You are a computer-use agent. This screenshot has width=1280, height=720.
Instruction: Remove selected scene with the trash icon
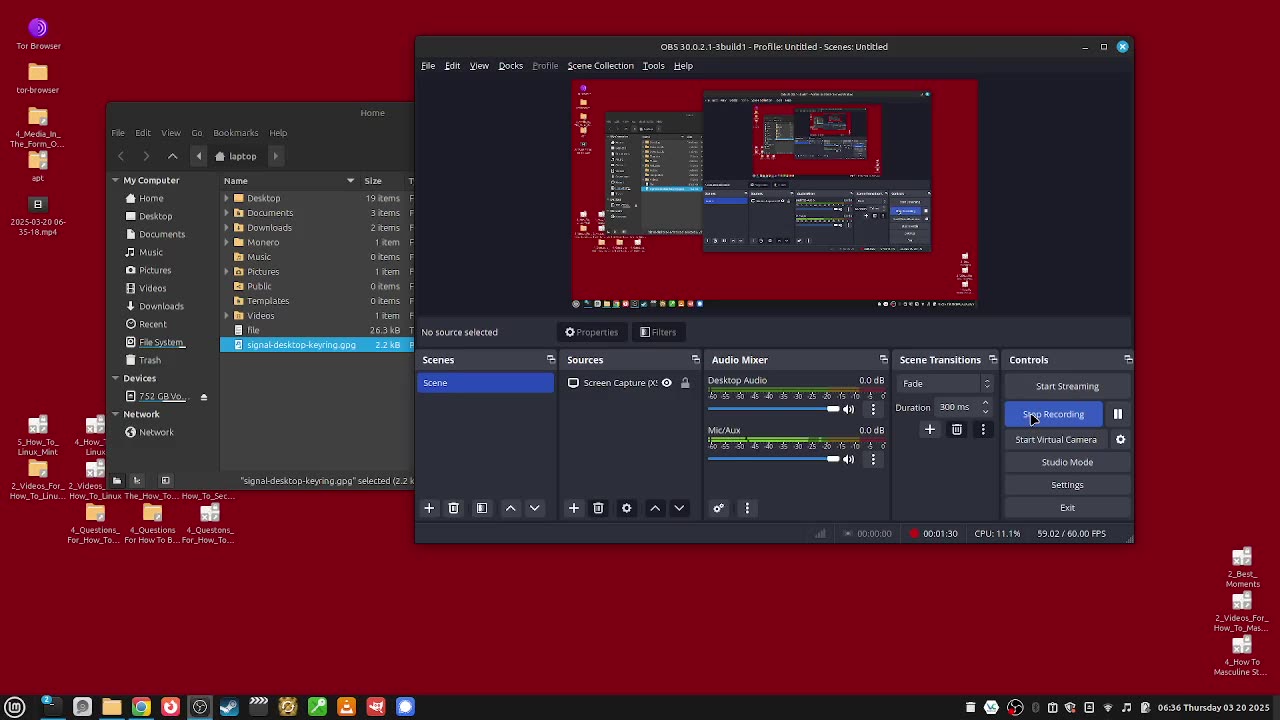point(453,508)
